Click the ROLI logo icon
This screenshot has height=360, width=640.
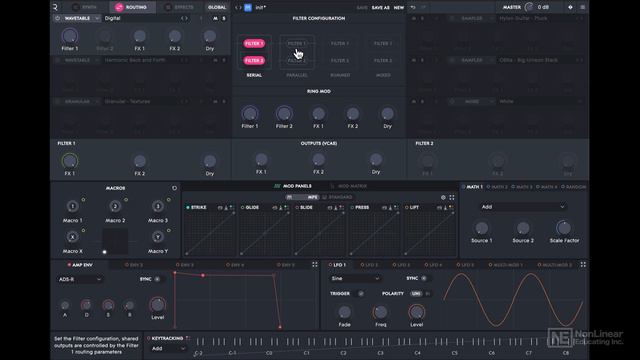coord(56,7)
